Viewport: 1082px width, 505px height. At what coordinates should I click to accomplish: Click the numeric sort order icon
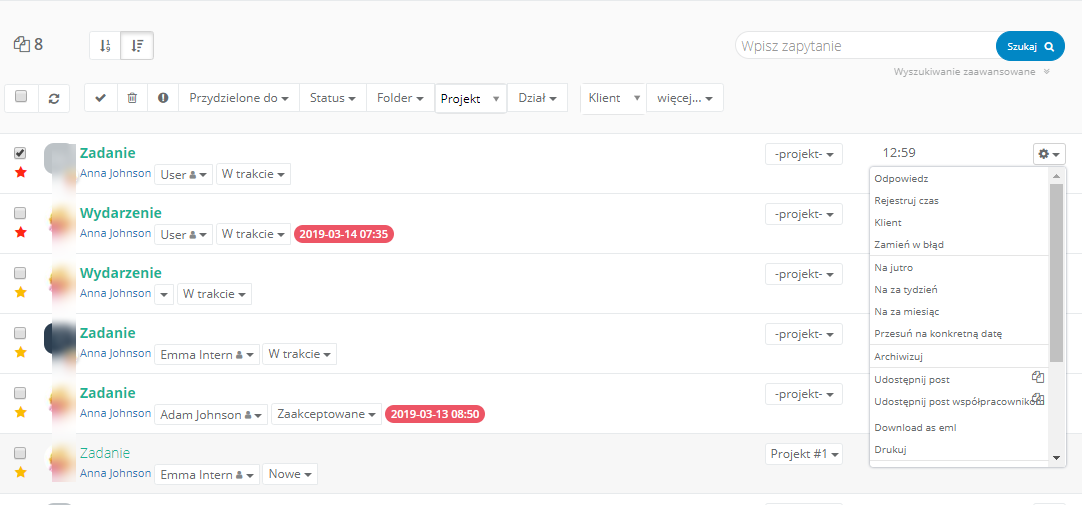(105, 46)
